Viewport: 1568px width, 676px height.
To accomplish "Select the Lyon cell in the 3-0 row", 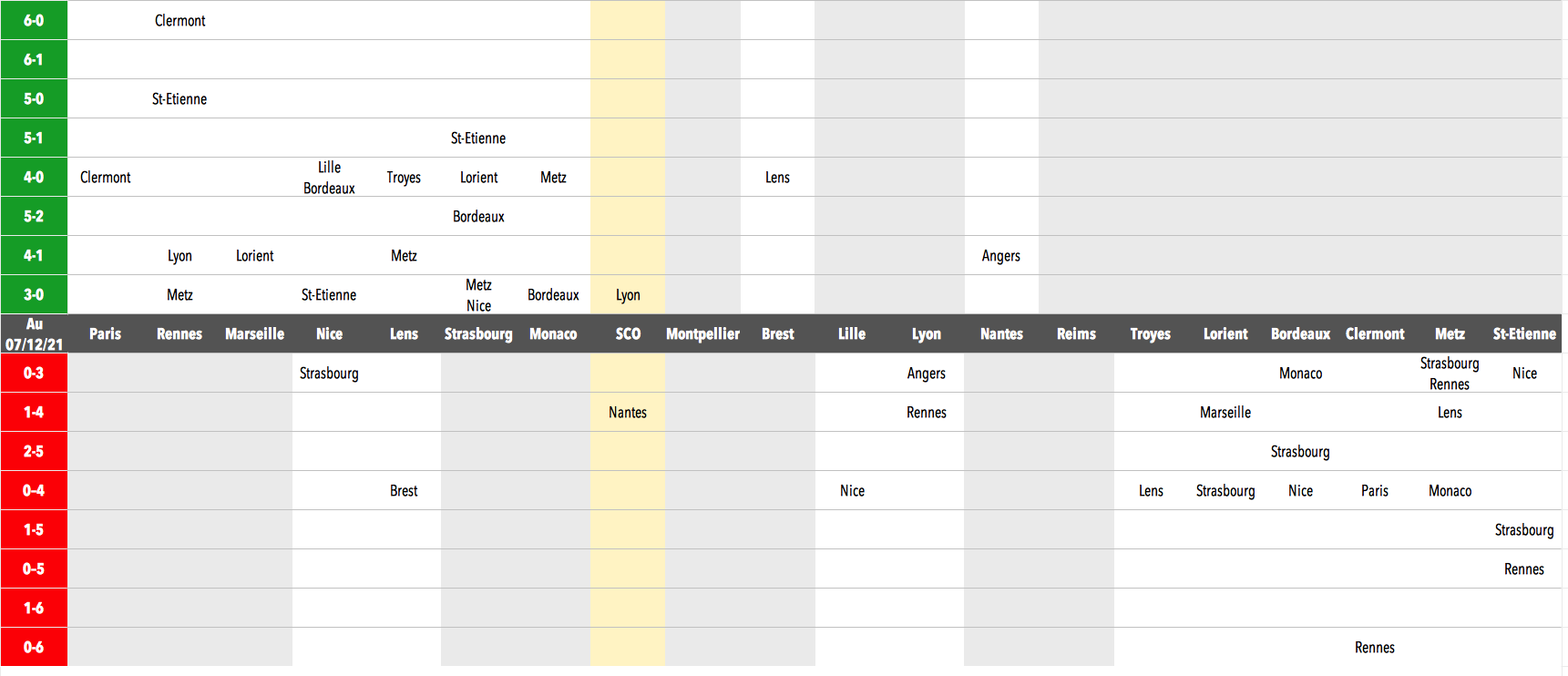I will coord(628,295).
